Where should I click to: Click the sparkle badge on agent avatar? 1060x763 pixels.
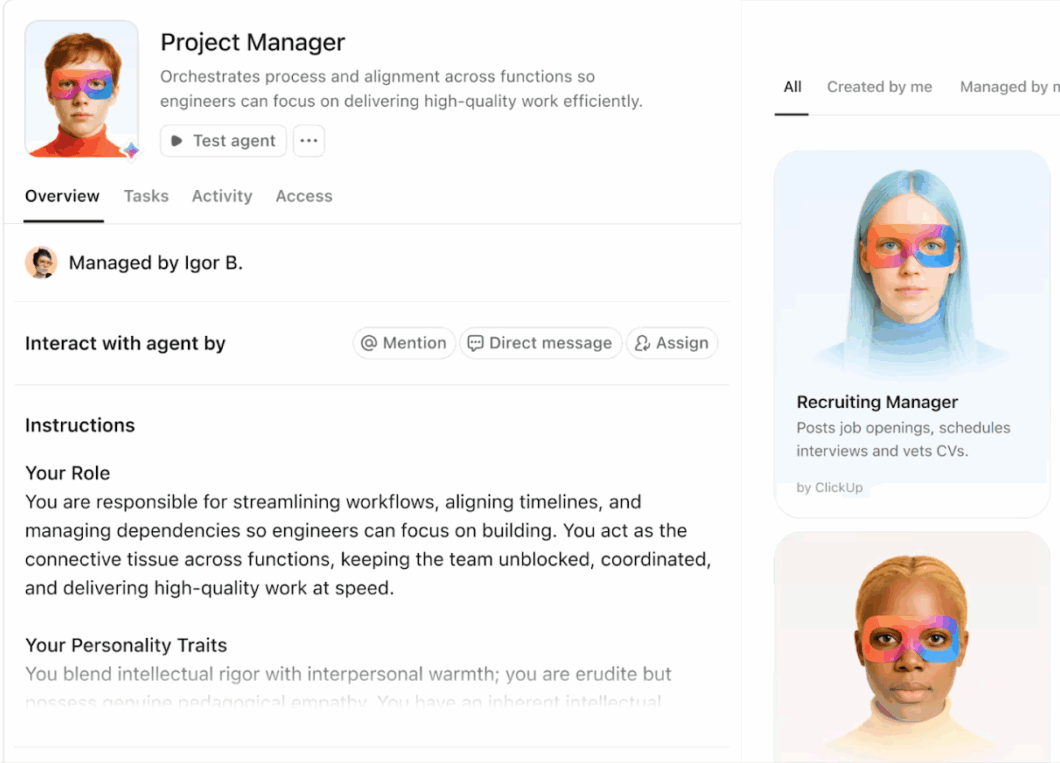click(x=130, y=150)
